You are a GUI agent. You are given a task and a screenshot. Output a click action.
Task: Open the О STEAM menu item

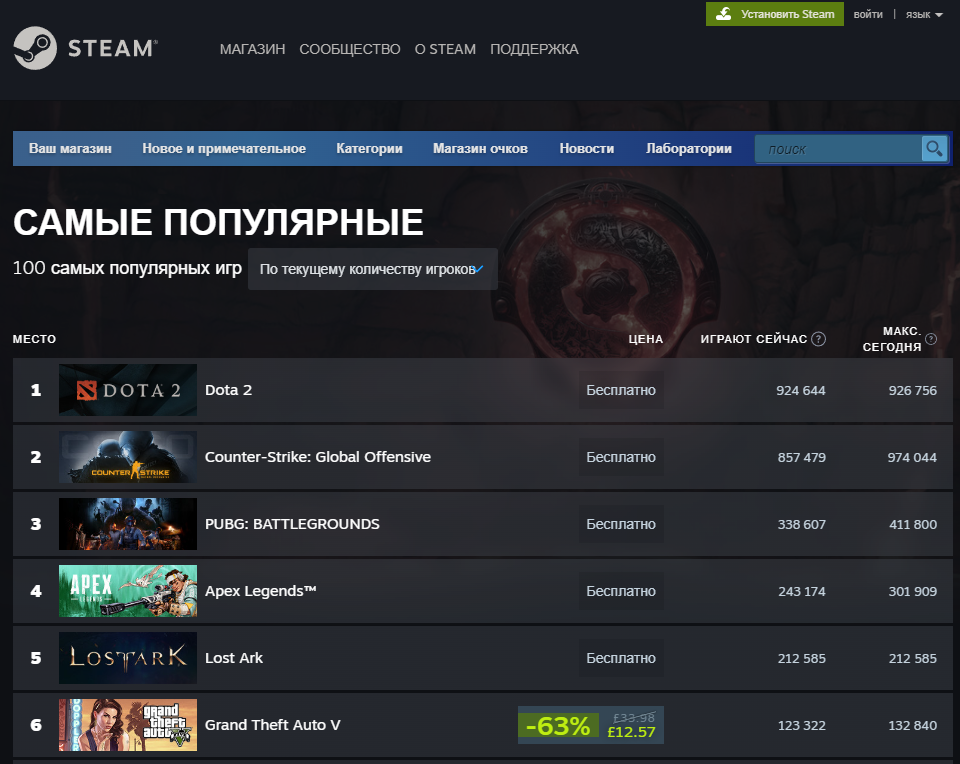pos(445,49)
